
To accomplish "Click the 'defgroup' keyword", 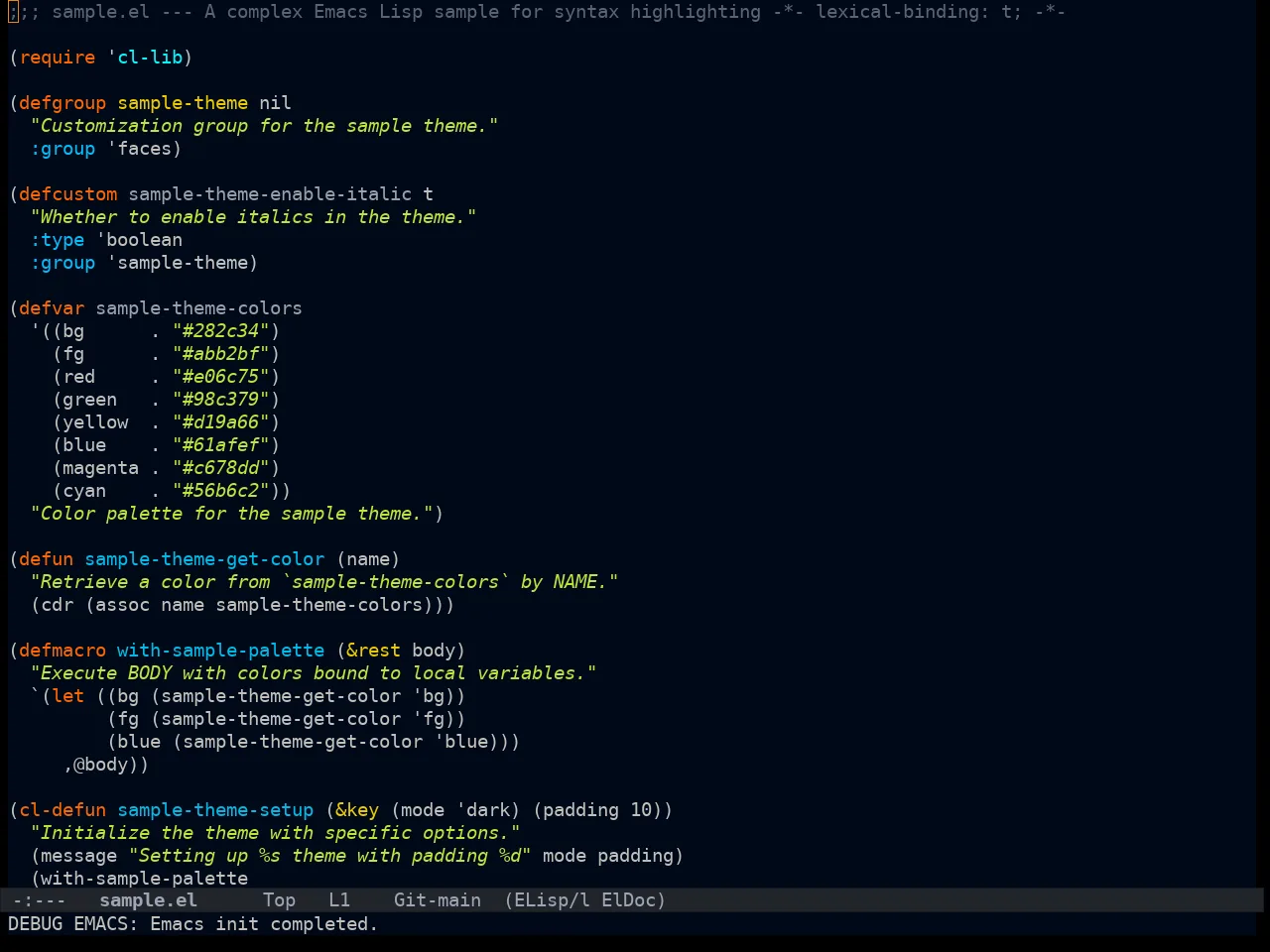I will click(x=63, y=103).
